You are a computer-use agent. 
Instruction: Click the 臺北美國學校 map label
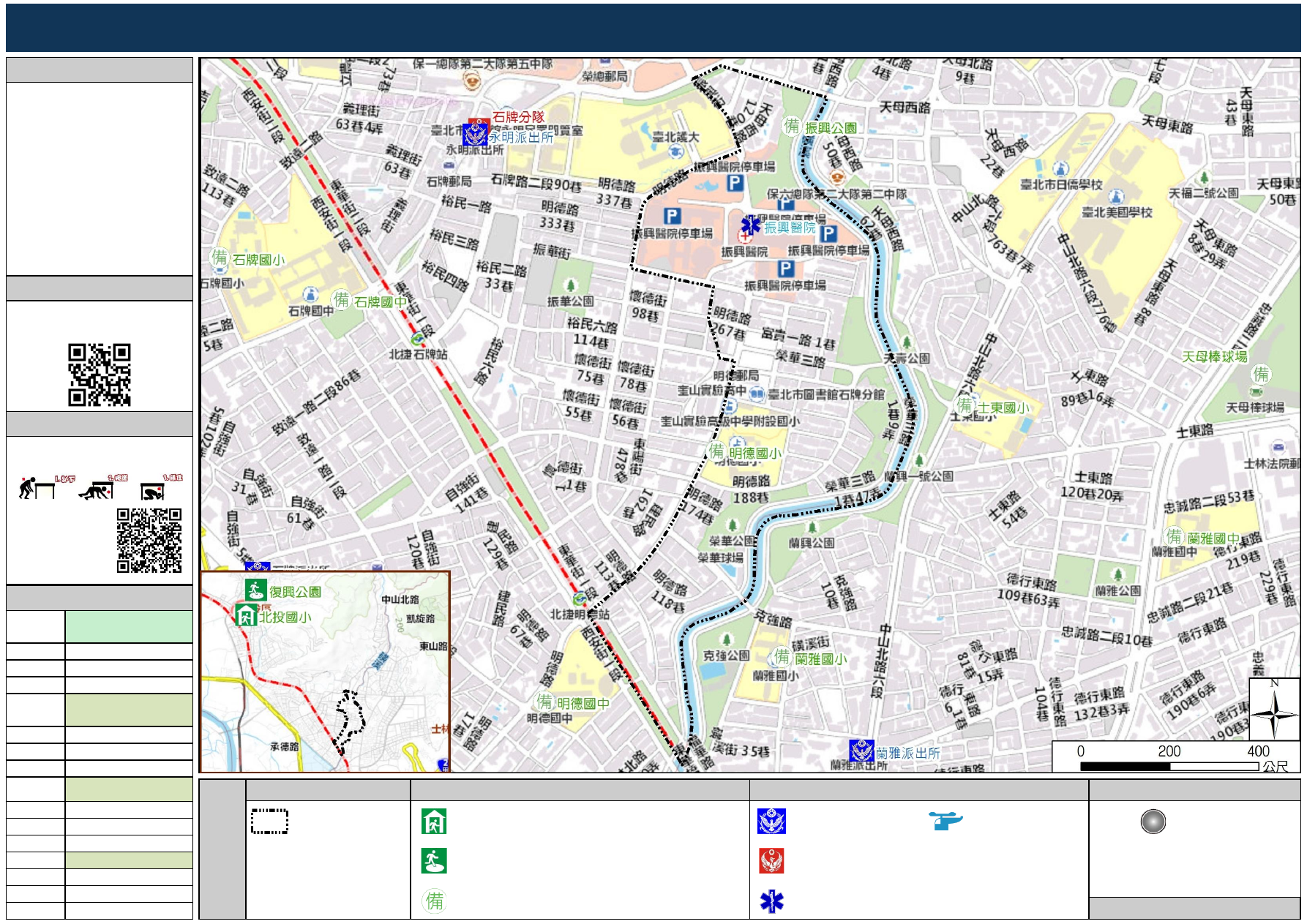(x=1117, y=212)
